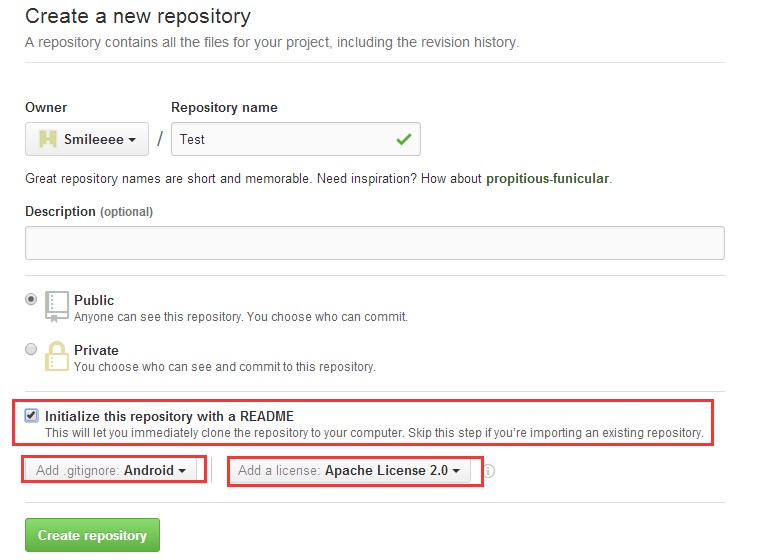764x560 pixels.
Task: Select the Public radio button
Action: (32, 299)
